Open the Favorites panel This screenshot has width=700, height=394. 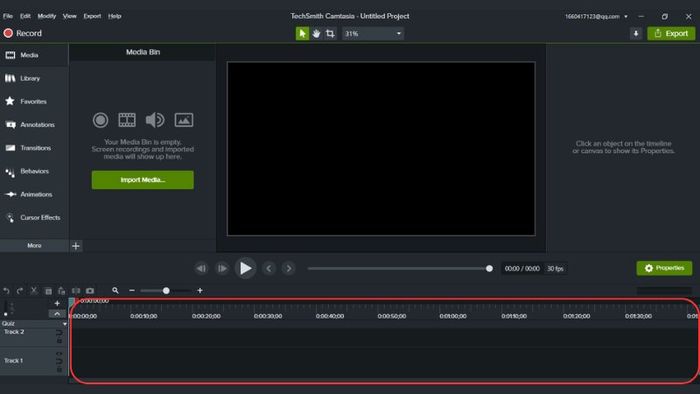coord(34,102)
